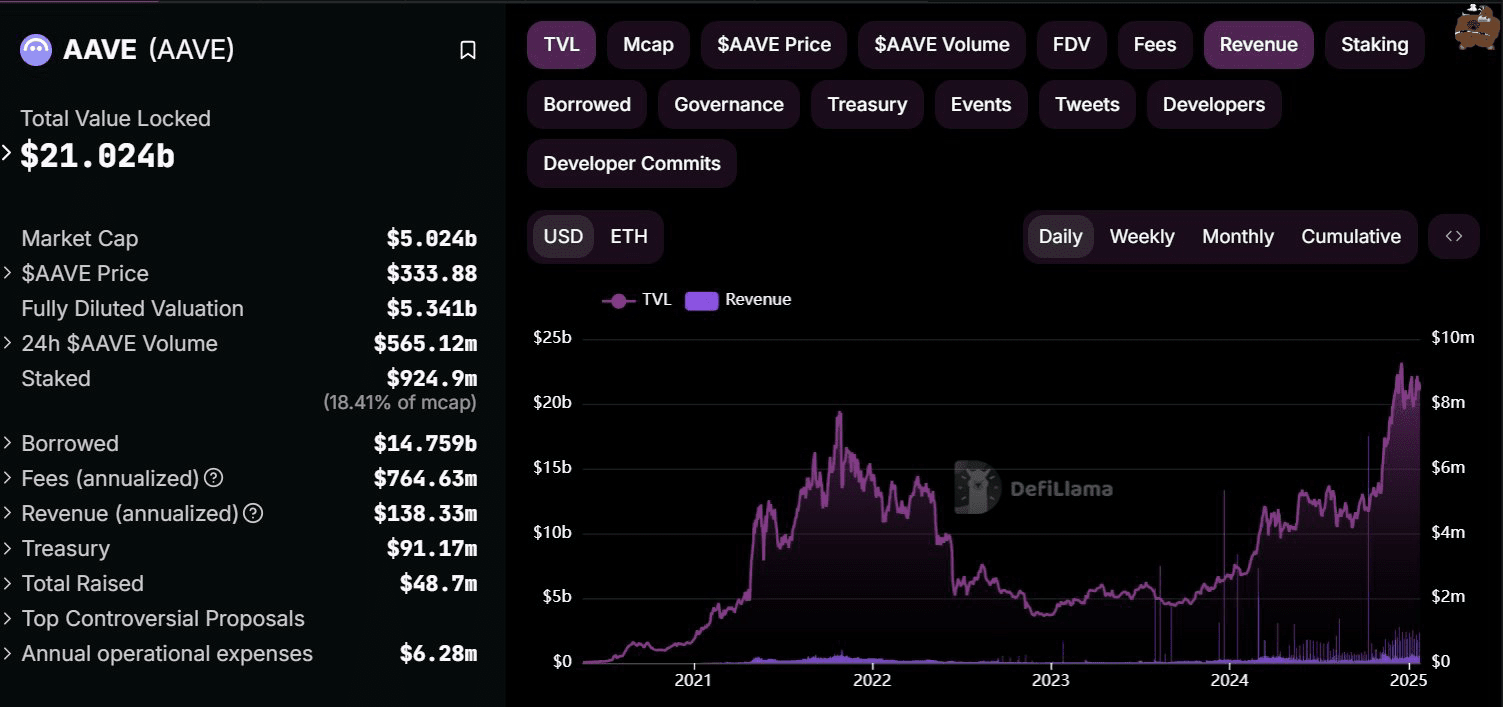Click the Cumulative view button
Viewport: 1503px width, 707px height.
tap(1350, 236)
